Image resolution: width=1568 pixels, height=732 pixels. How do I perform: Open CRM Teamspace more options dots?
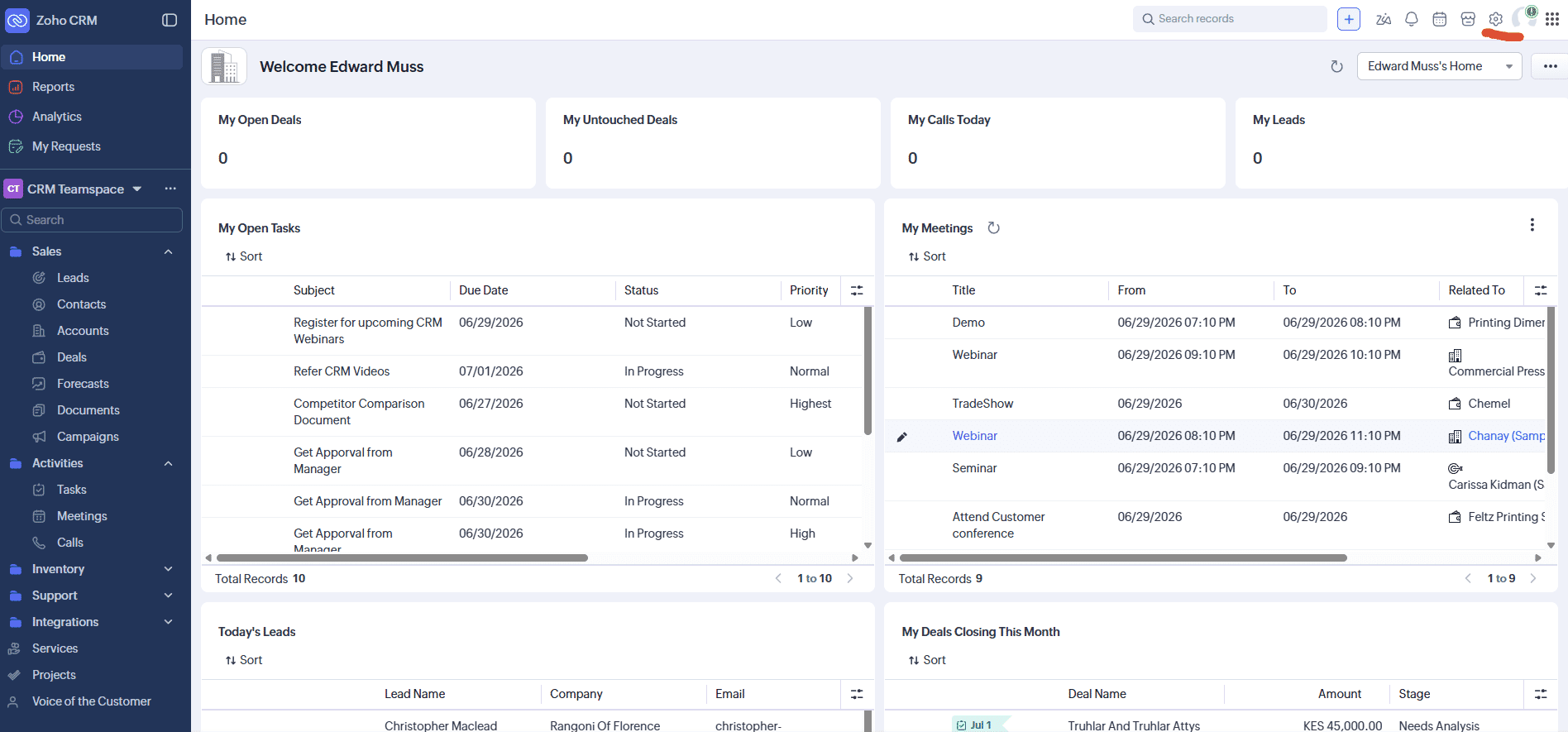[x=170, y=189]
